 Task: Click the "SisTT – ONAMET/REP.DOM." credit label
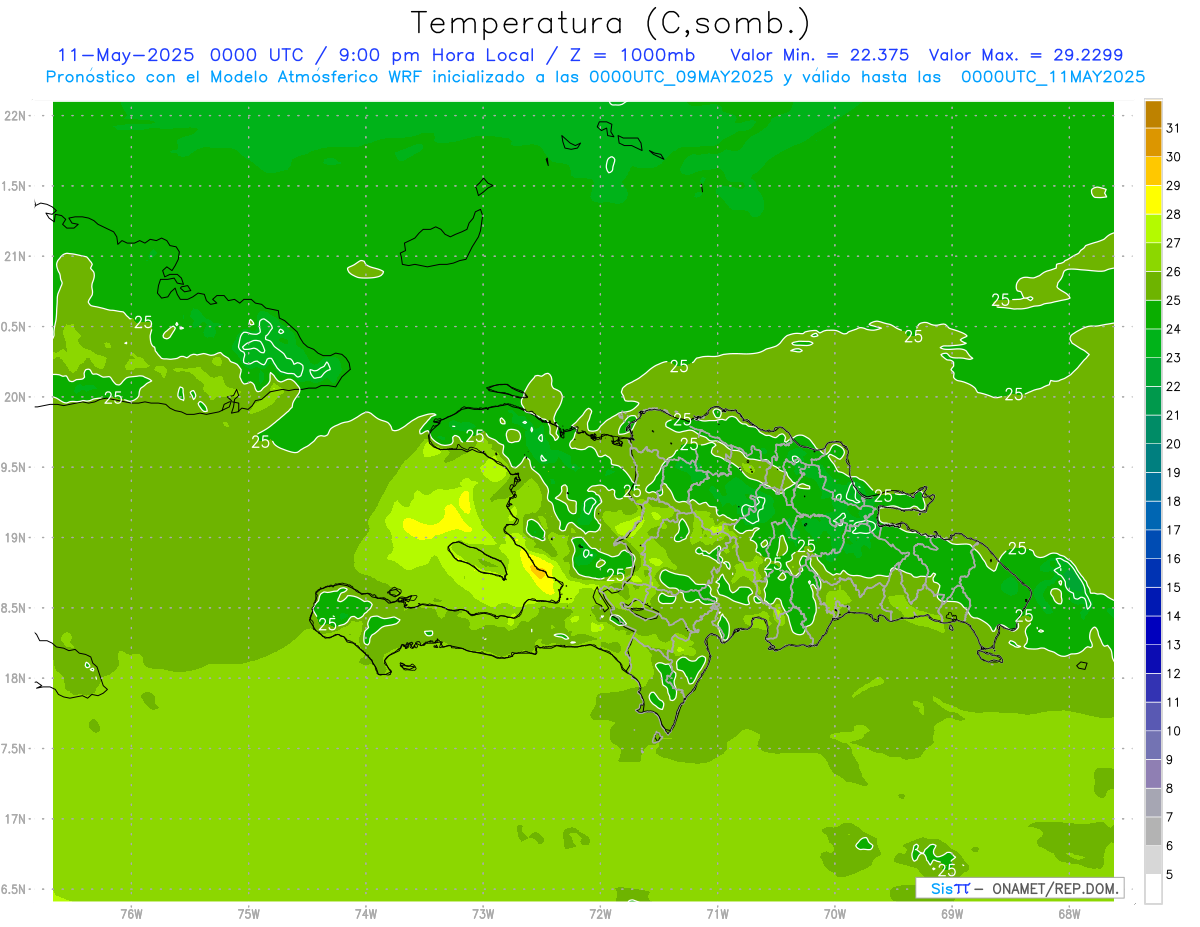[x=1019, y=888]
